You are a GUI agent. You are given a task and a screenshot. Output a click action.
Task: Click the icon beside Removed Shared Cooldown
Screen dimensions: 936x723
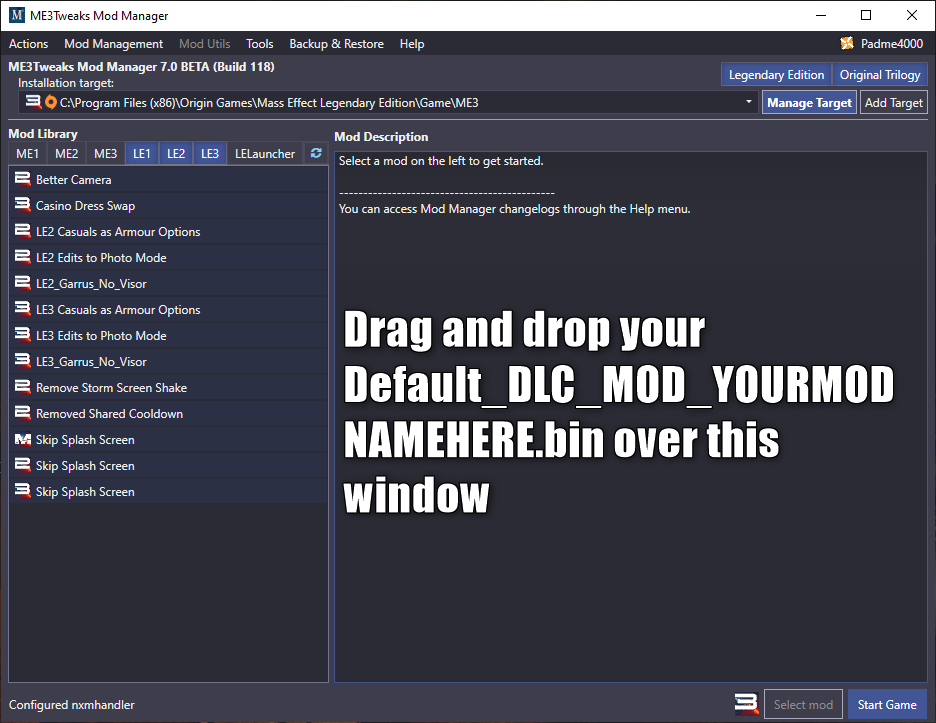point(23,413)
